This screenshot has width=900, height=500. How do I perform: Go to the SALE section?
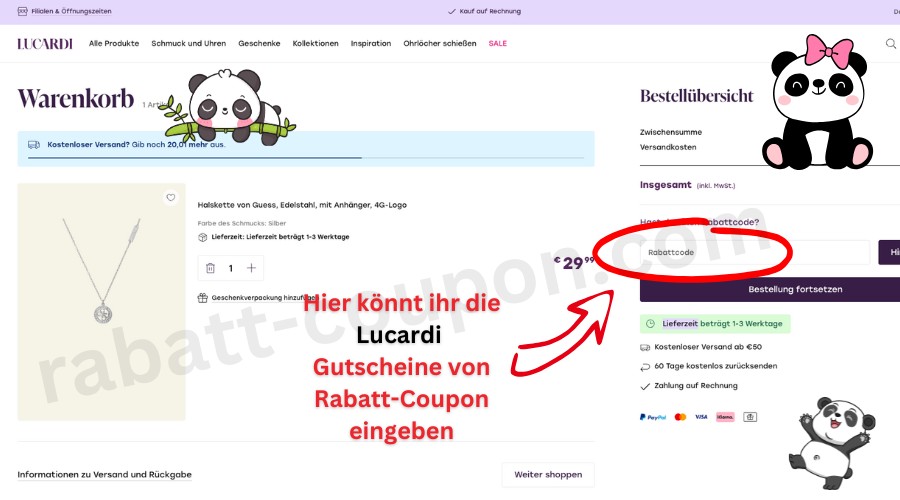tap(497, 44)
